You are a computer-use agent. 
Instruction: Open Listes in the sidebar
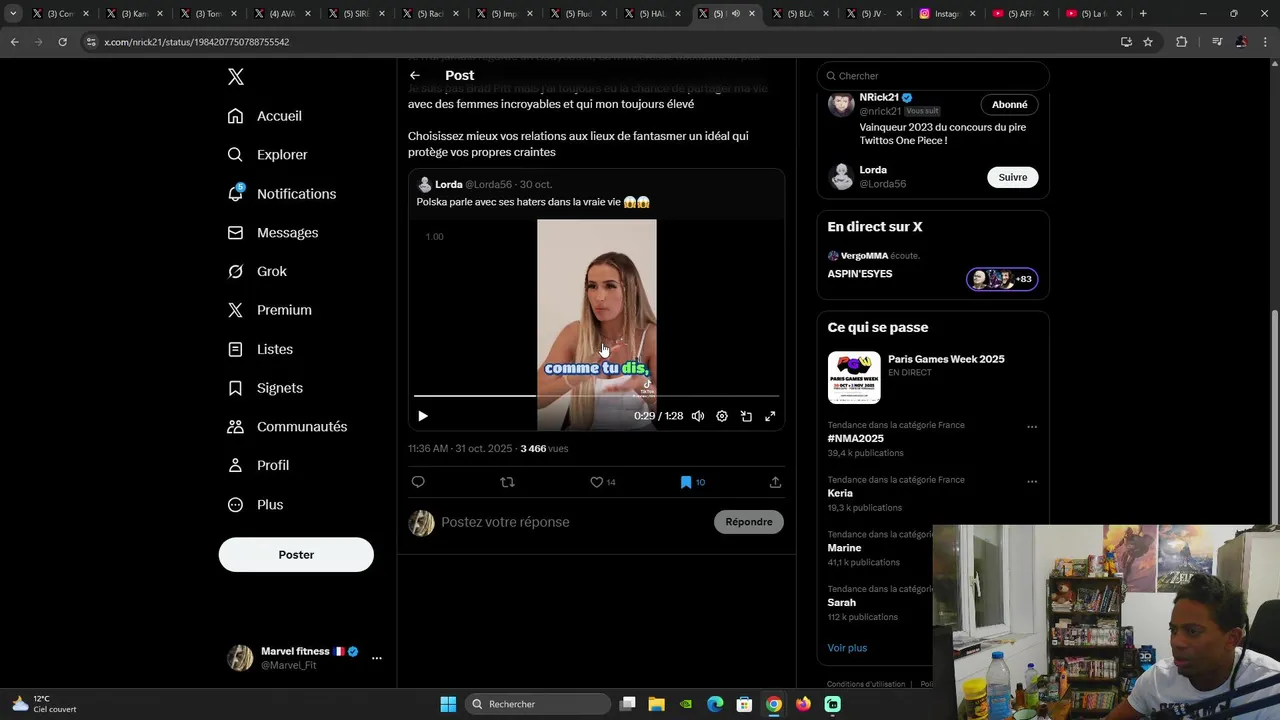260,349
